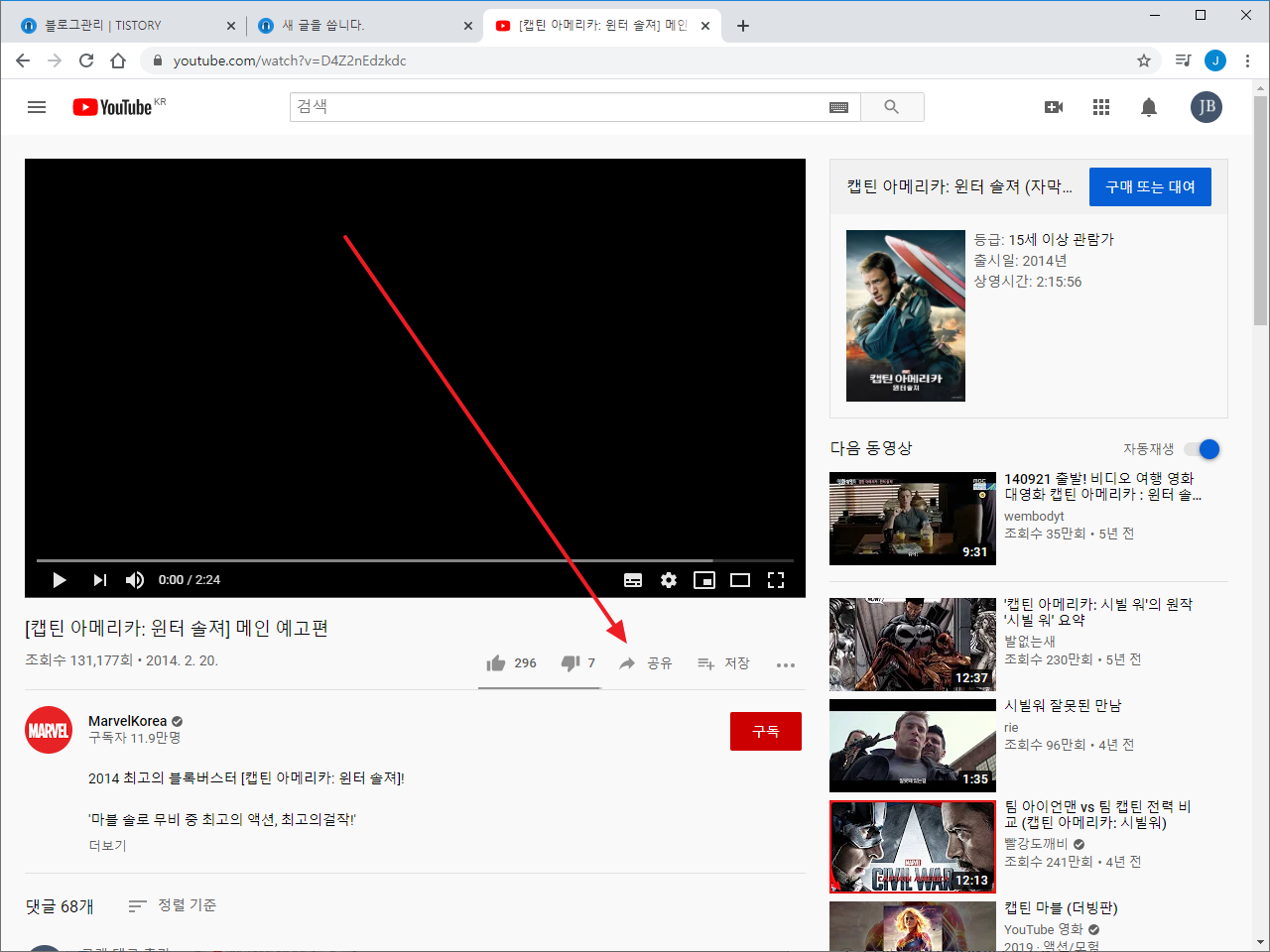Open a new browser tab

tap(743, 26)
